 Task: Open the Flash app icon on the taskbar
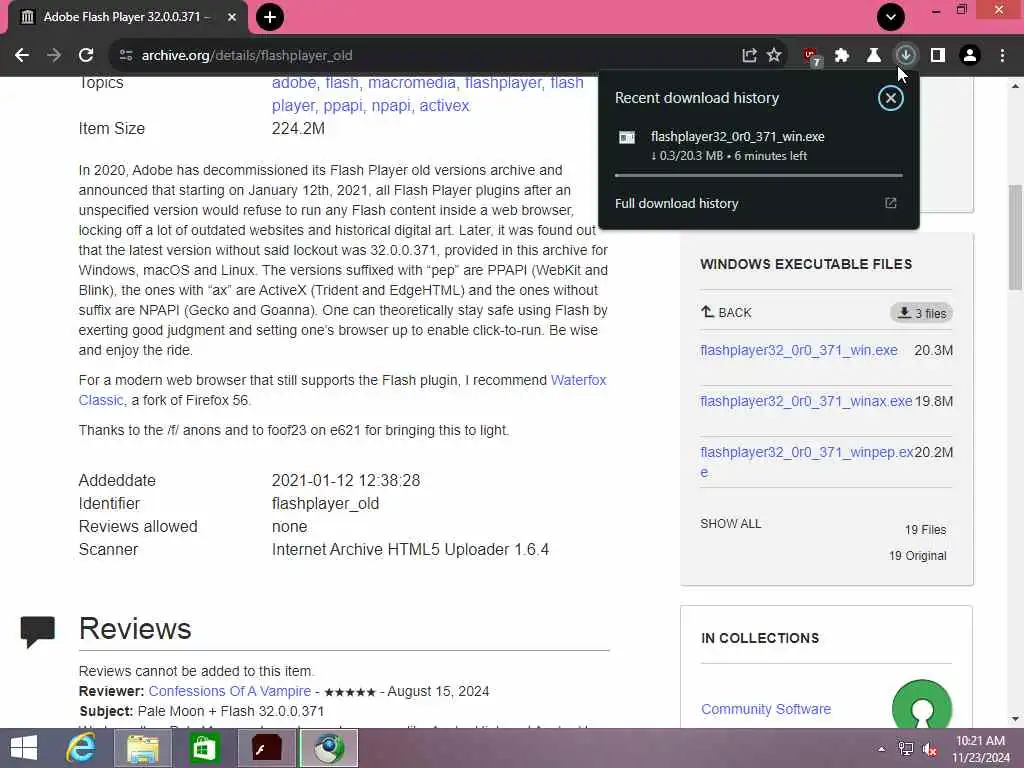point(267,748)
